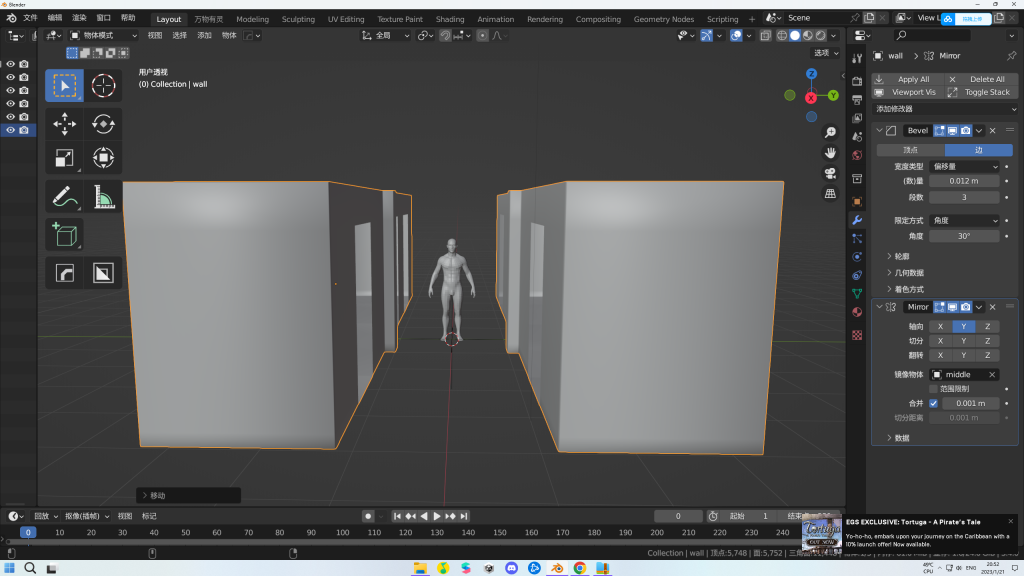Click the timeline play button

(x=437, y=516)
